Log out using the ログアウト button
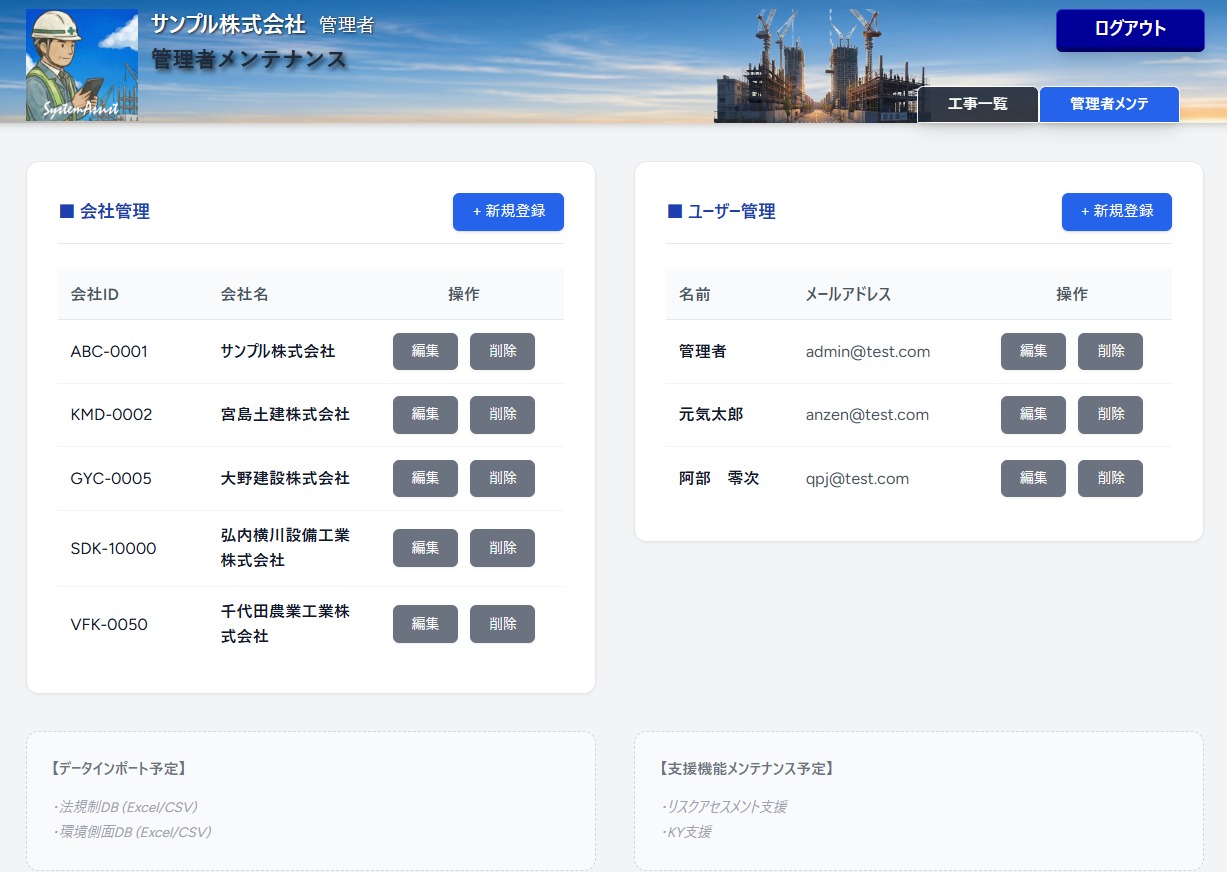The height and width of the screenshot is (872, 1227). 1130,30
